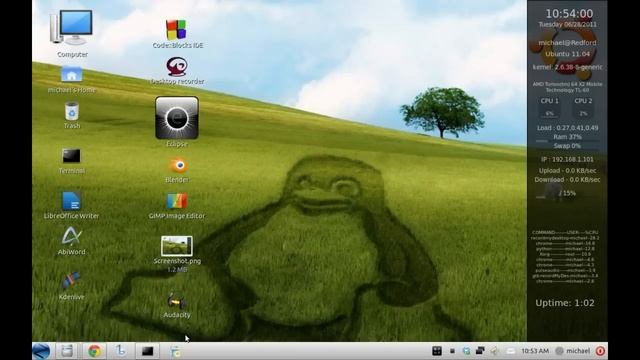Viewport: 640px width, 360px height.
Task: Click the Ram 37% reading
Action: (567, 137)
